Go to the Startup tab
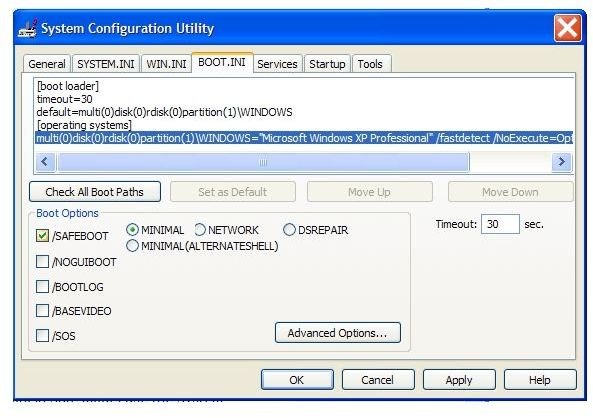The image size is (593, 418). (327, 64)
